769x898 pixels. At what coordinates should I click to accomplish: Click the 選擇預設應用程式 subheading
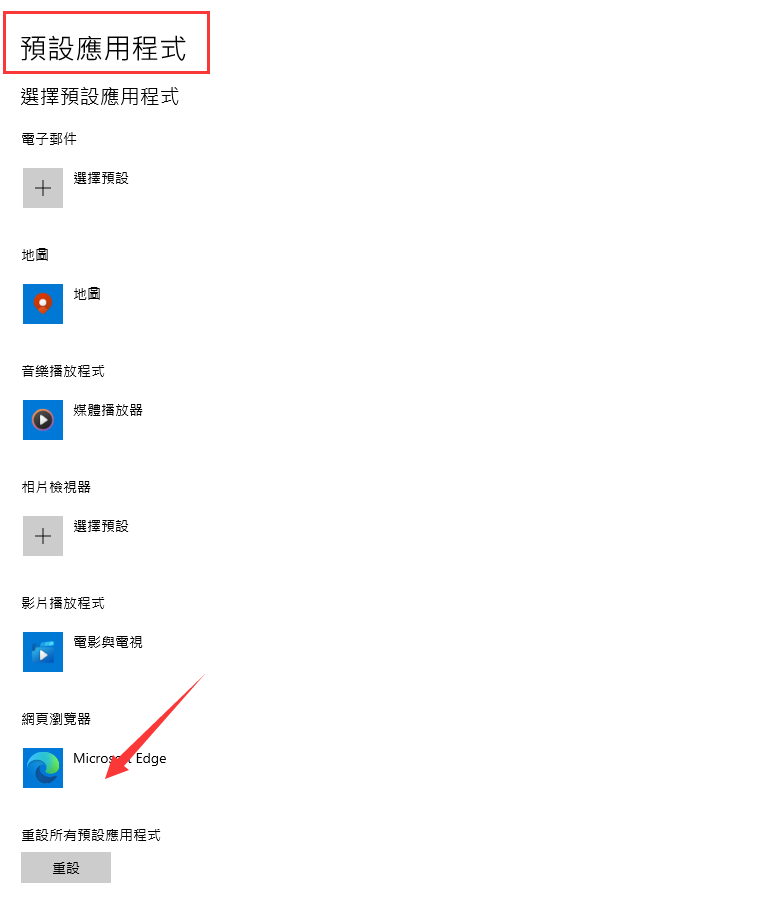tap(100, 96)
